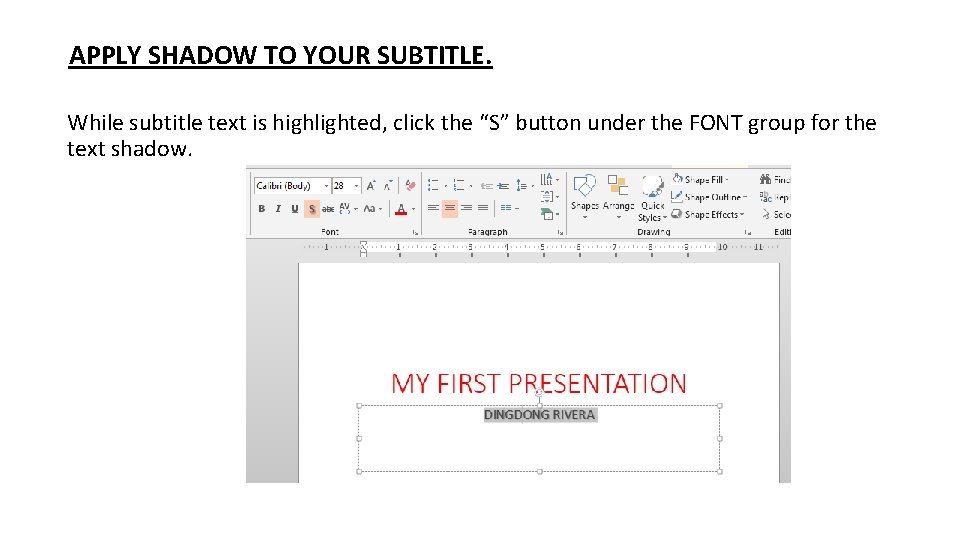Viewport: 960px width, 540px height.
Task: Click Line Spacing icon
Action: click(x=524, y=186)
